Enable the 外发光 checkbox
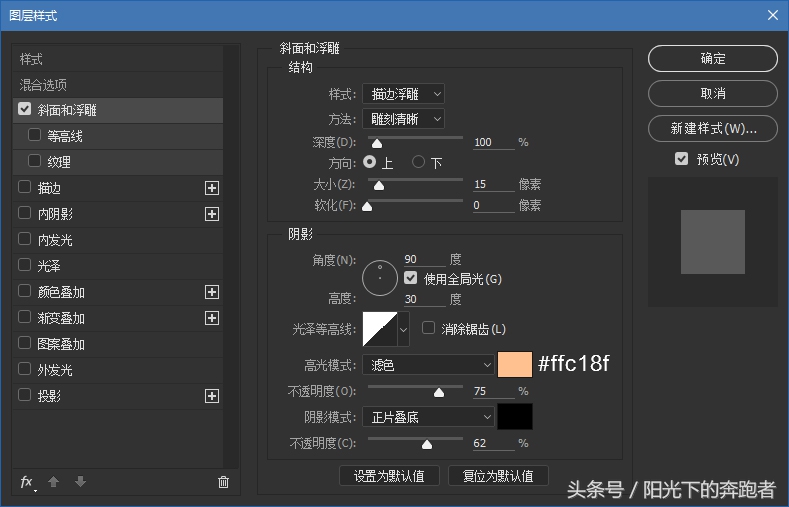The width and height of the screenshot is (789, 507). [x=24, y=369]
